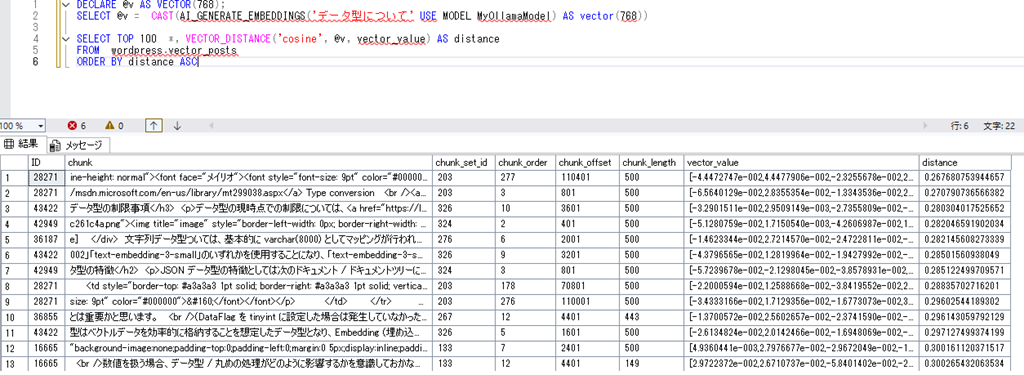
Task: Click vector_value cell starting [4.9360441e-003
Action: [x=802, y=348]
